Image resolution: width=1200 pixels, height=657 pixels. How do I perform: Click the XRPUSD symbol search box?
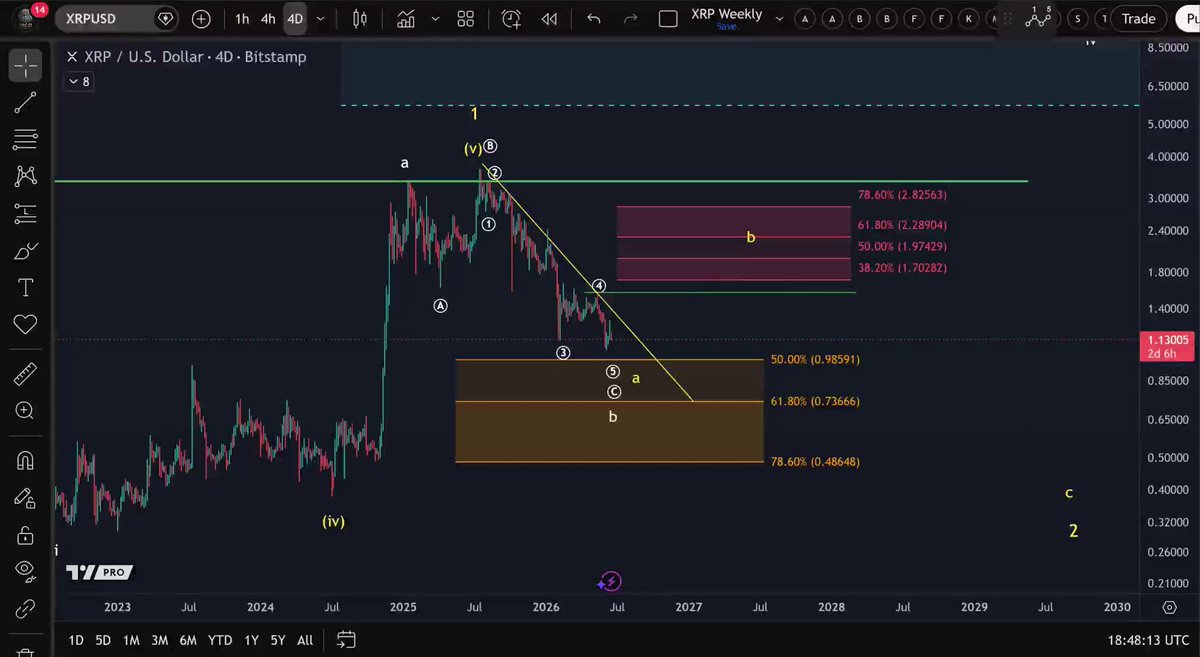click(115, 18)
